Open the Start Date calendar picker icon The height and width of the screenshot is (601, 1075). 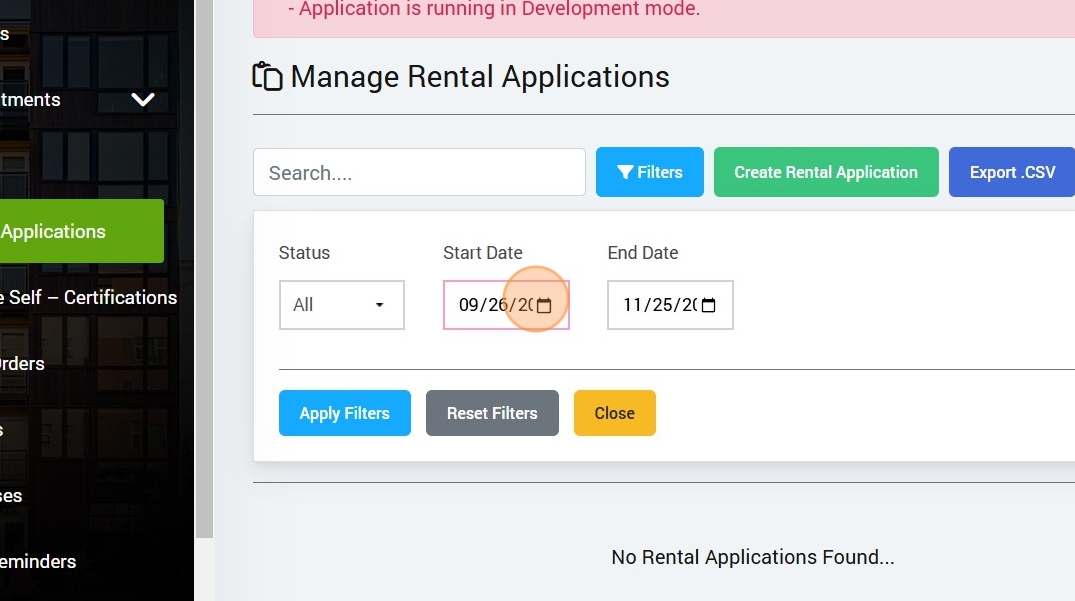click(x=544, y=306)
